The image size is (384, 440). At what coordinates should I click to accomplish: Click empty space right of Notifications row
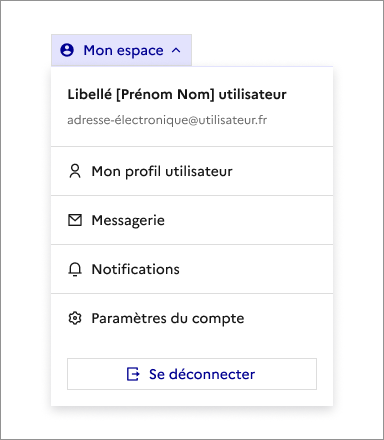(x=256, y=269)
